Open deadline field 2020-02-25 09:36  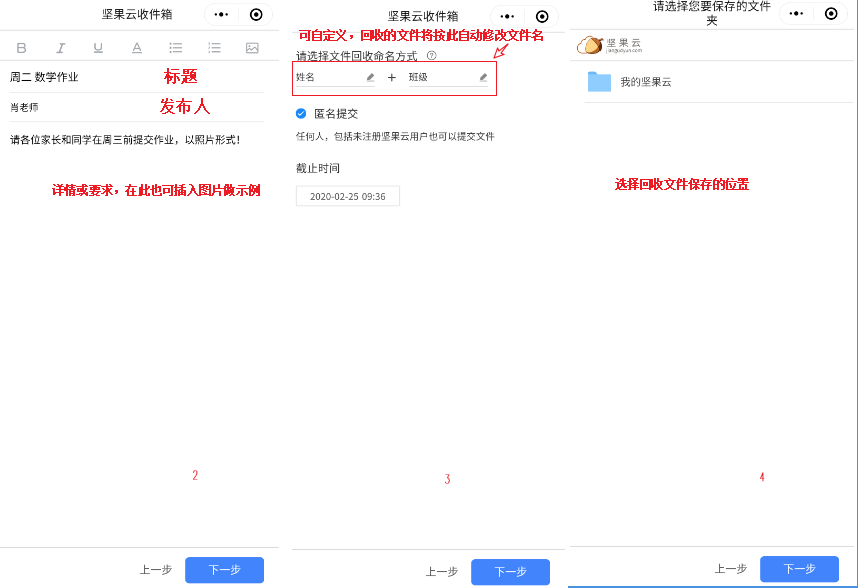[x=347, y=196]
